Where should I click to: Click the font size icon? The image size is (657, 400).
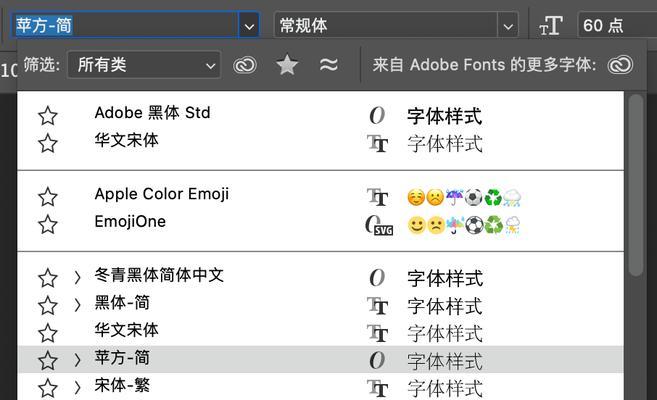click(551, 26)
